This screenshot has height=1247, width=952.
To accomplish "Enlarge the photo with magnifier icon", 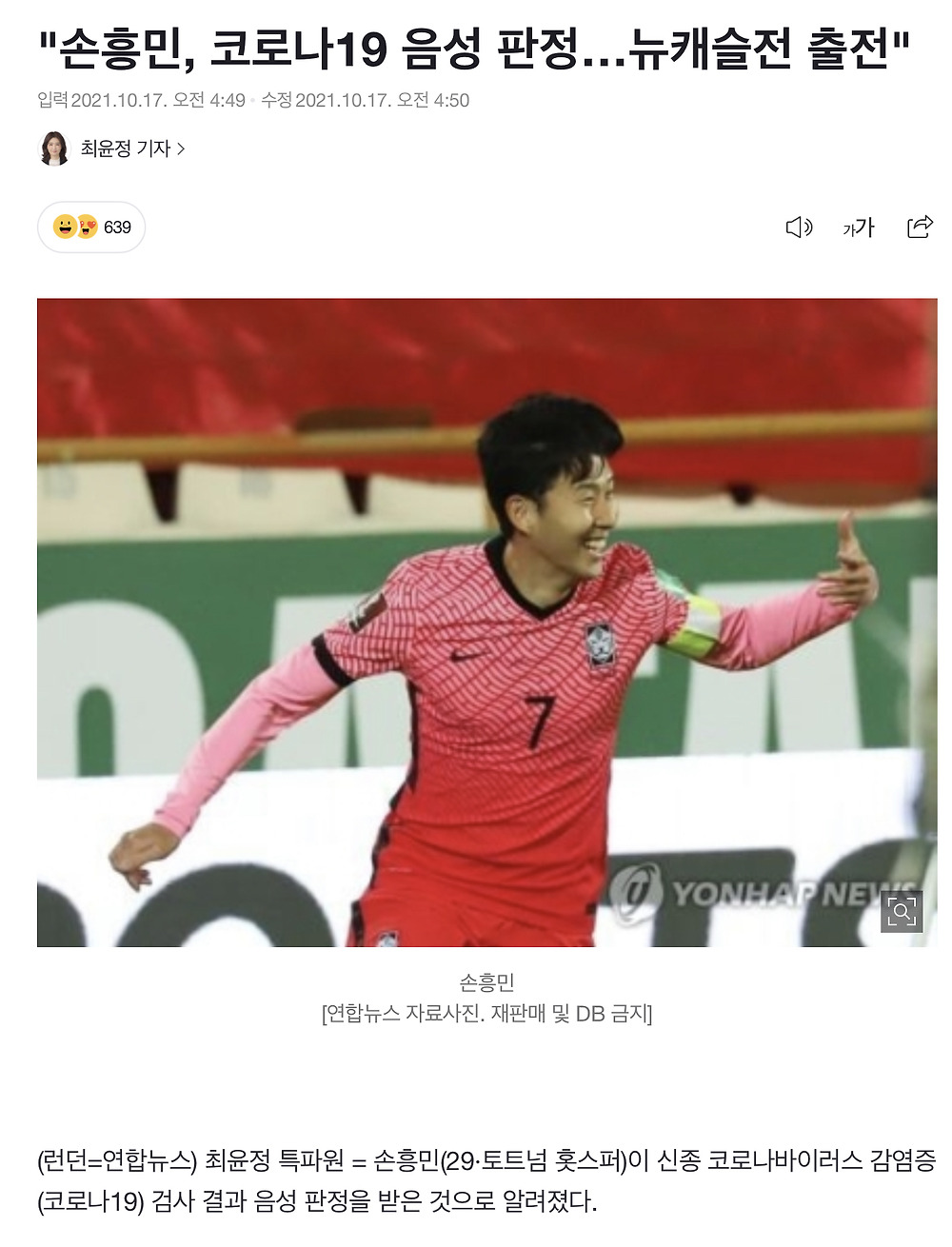I will 902,911.
